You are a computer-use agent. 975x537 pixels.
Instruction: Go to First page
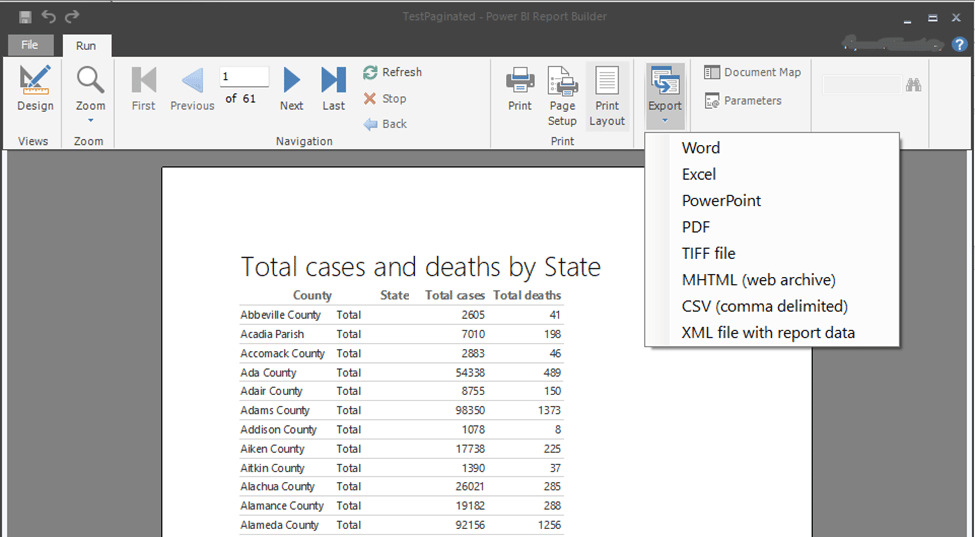144,88
